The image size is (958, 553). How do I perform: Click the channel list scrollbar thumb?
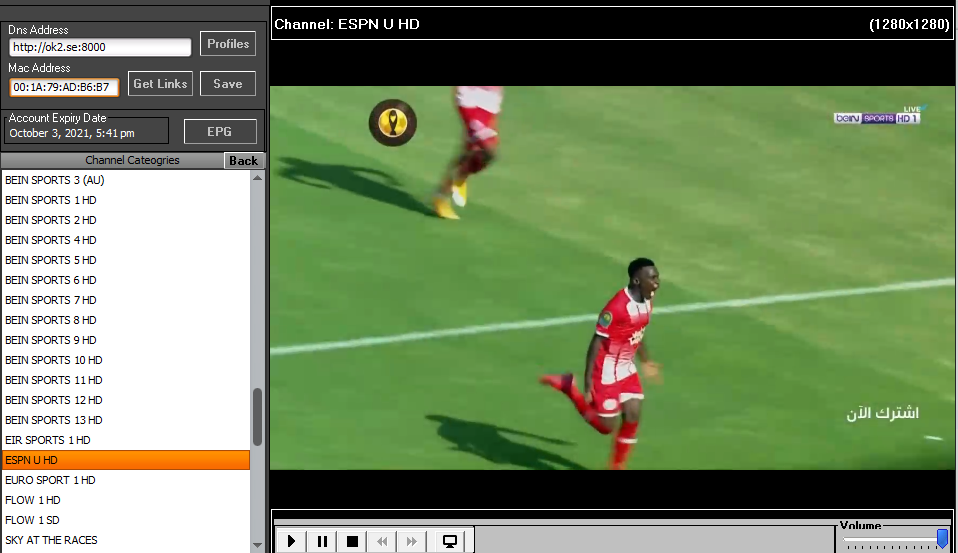pyautogui.click(x=257, y=417)
